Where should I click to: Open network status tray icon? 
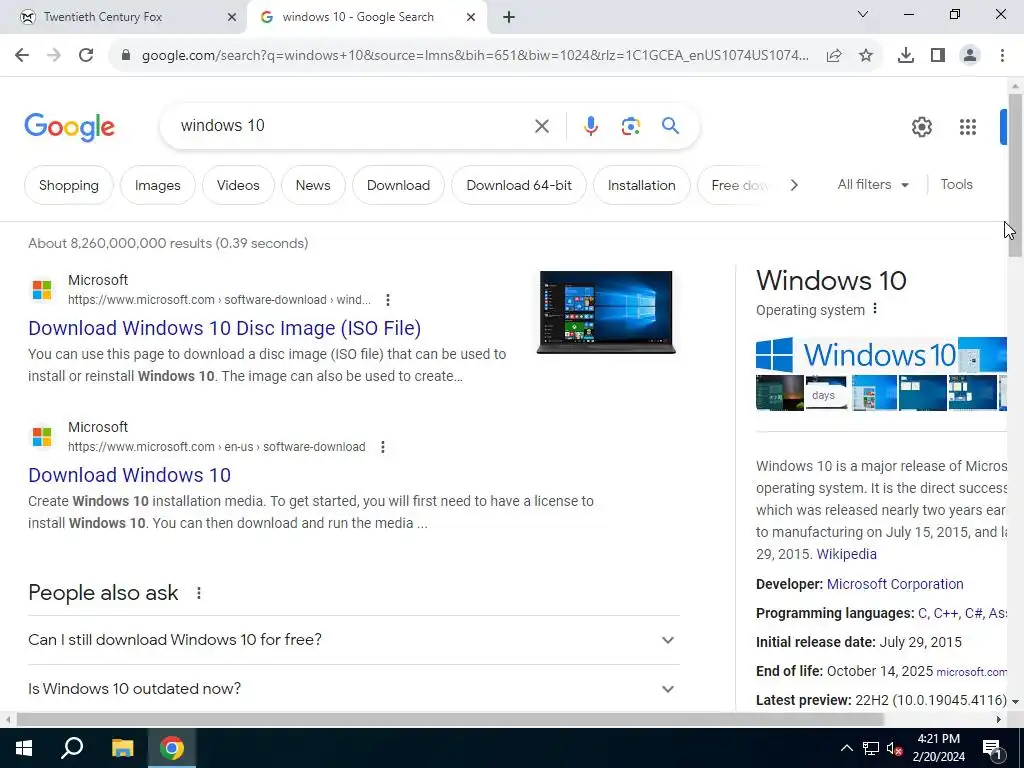click(x=871, y=748)
